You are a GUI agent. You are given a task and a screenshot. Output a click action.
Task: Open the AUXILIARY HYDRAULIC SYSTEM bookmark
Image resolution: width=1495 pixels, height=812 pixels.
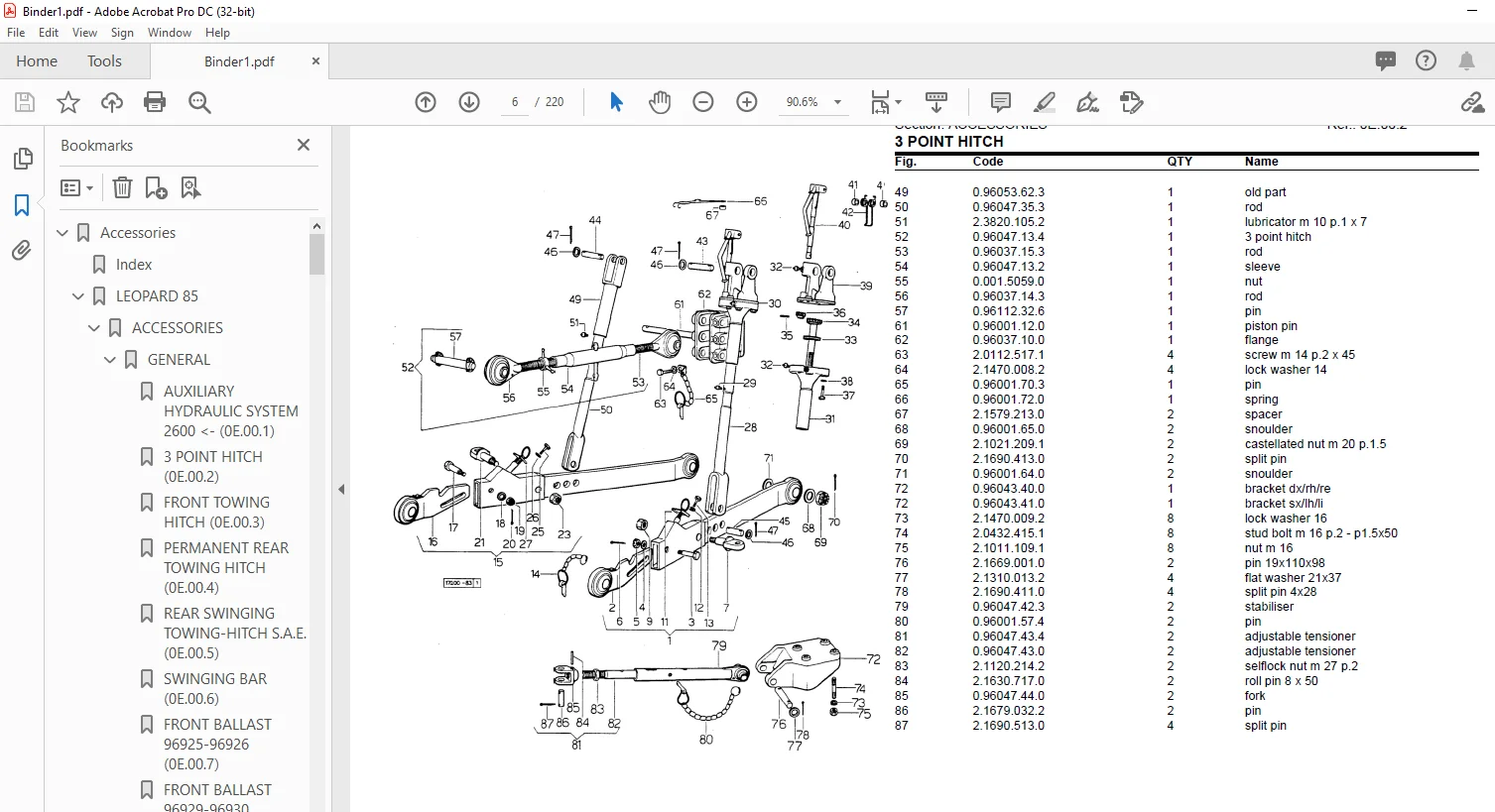tap(231, 411)
